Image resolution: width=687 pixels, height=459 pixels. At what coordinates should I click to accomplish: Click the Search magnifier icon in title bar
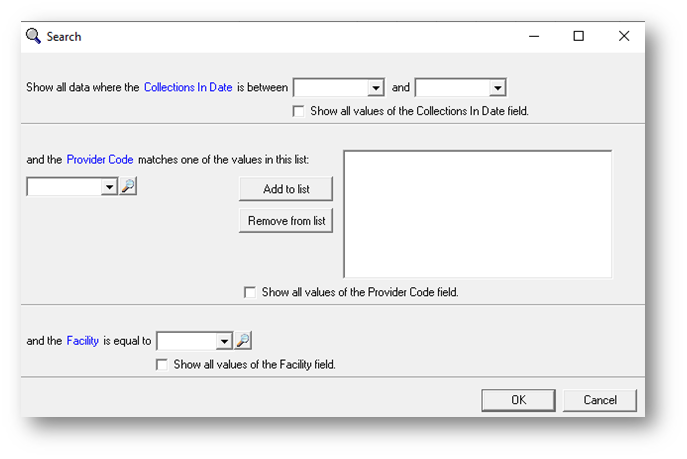(x=32, y=36)
